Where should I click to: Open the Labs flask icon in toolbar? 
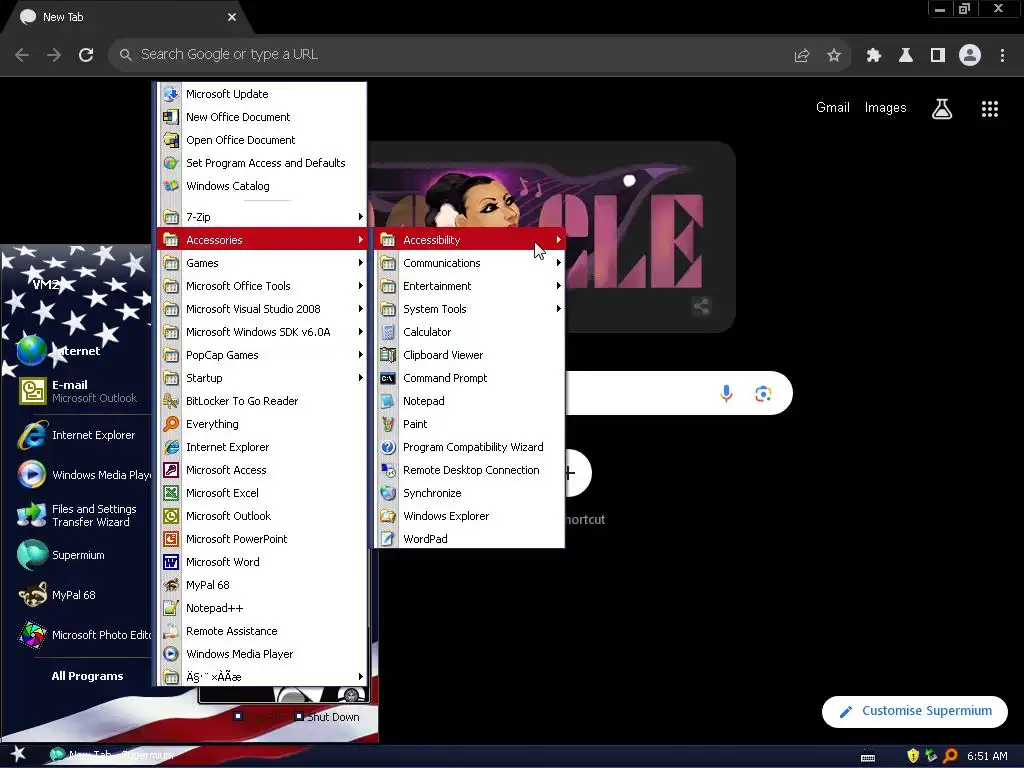click(906, 56)
